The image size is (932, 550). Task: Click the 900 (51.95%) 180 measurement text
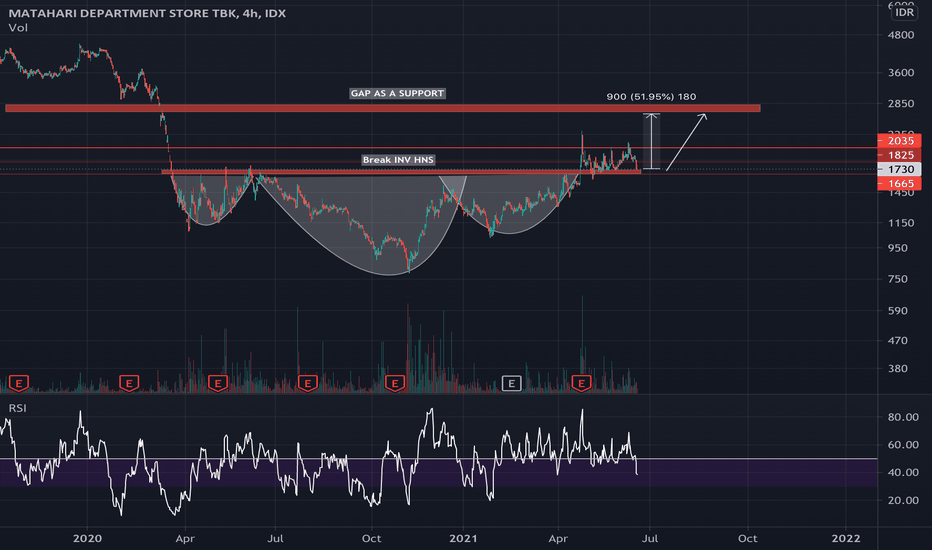(x=651, y=96)
